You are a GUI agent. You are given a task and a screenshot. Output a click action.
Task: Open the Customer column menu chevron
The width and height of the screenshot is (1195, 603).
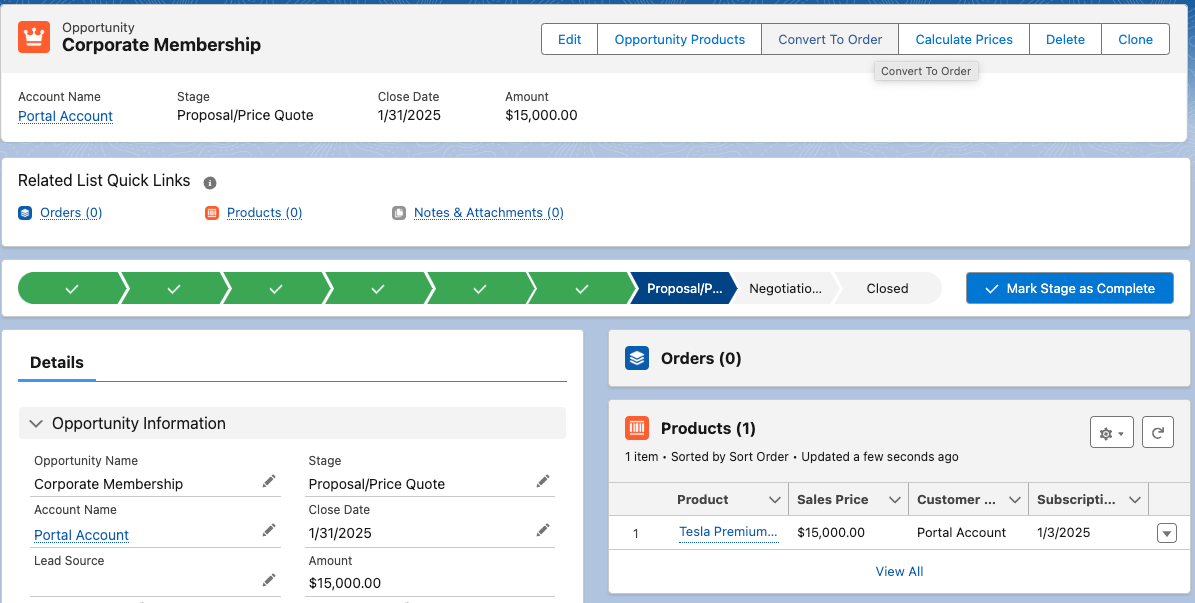(x=1014, y=500)
